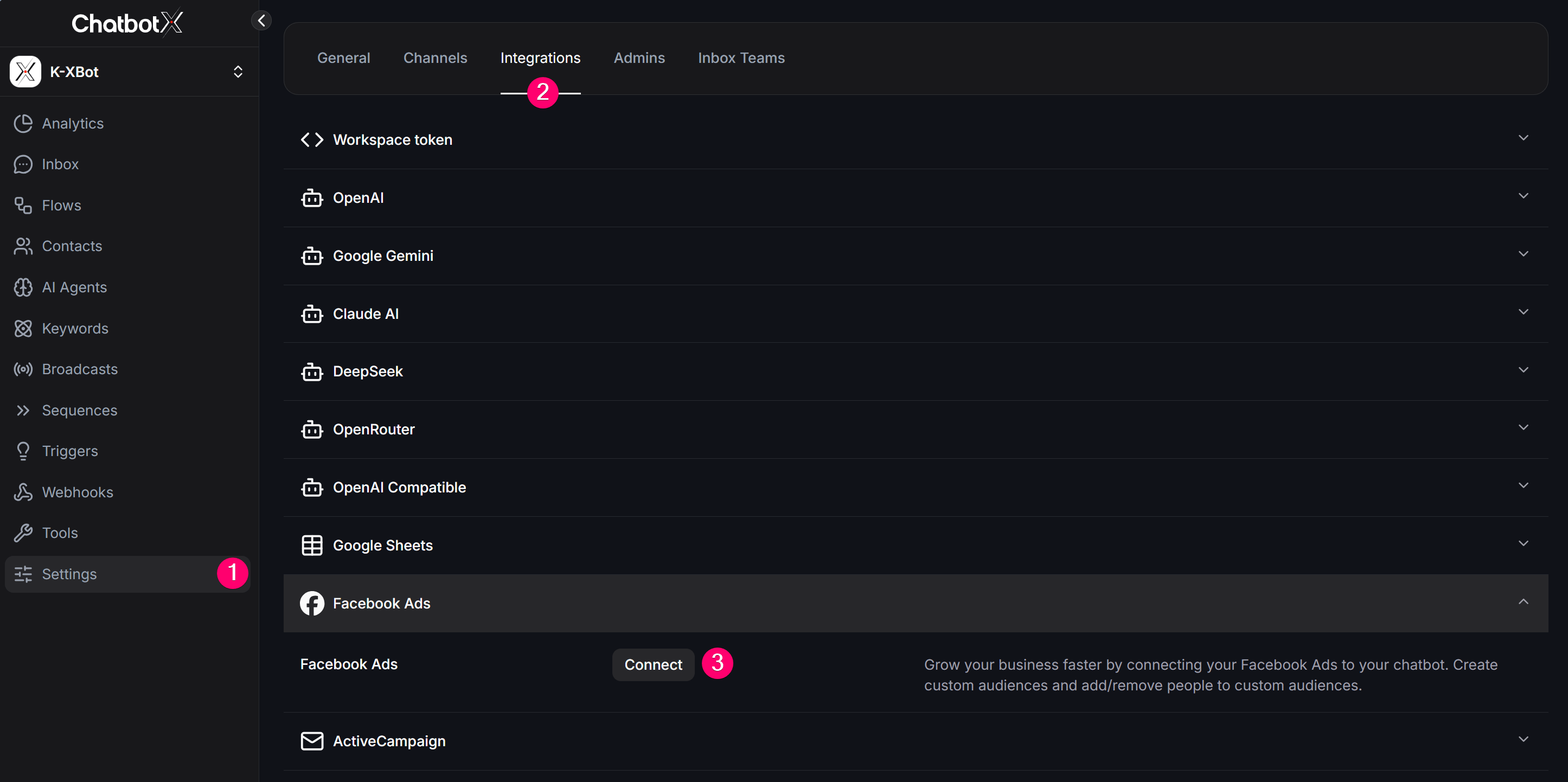Click the Webhooks icon in sidebar
The height and width of the screenshot is (782, 1568).
23,492
